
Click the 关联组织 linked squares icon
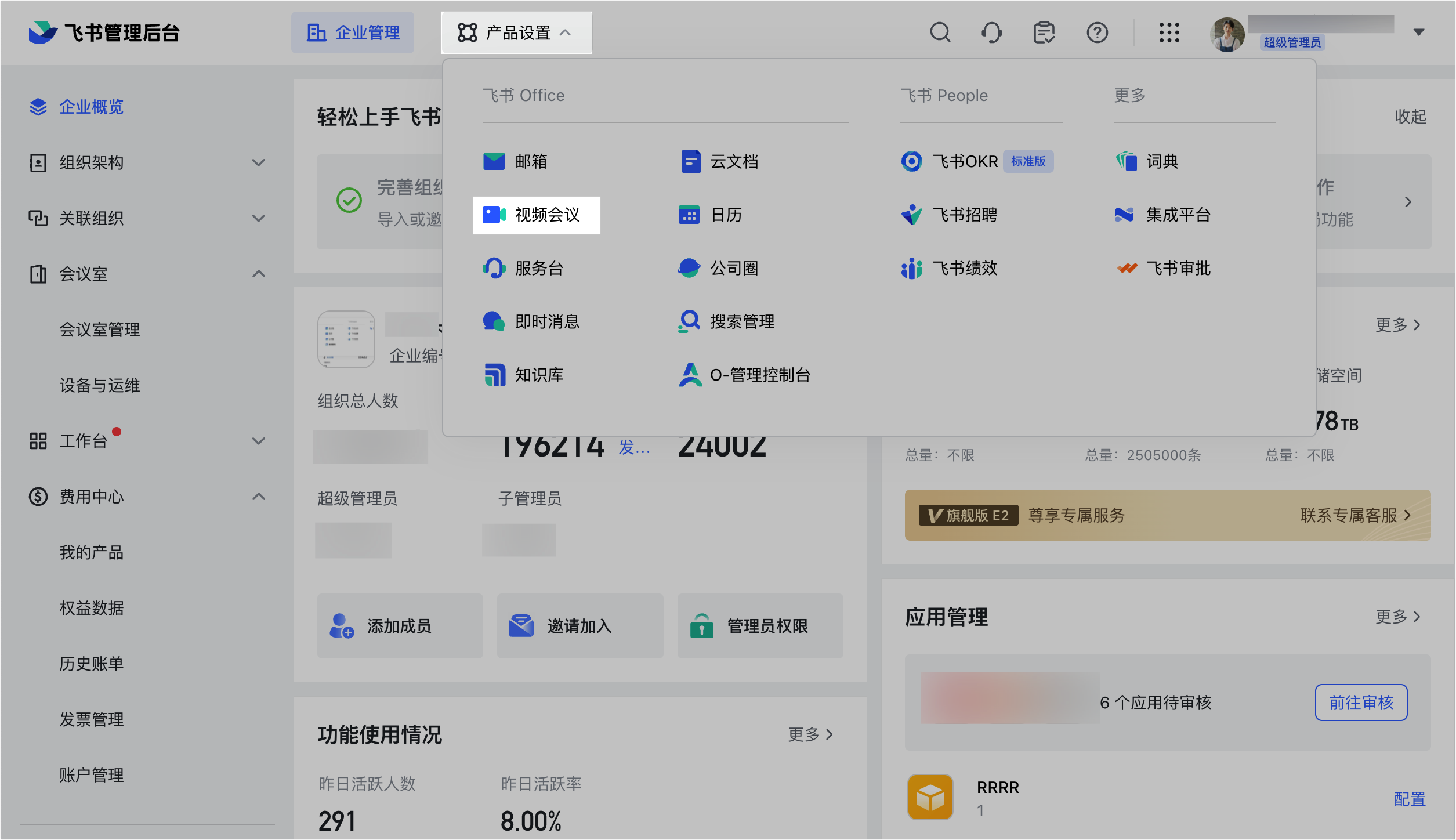[38, 218]
